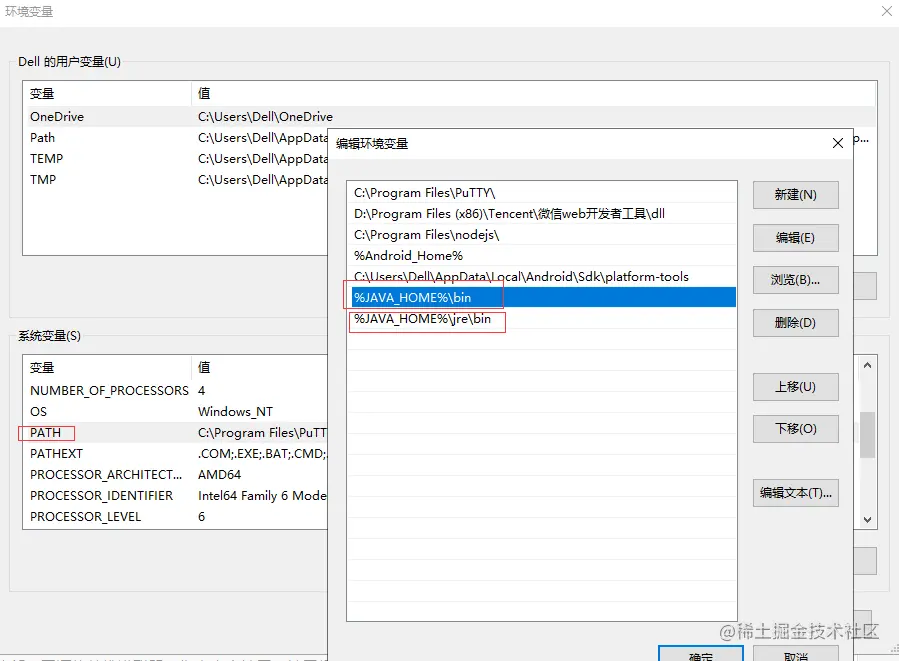The height and width of the screenshot is (661, 899).
Task: Click the 值 column header in system variables
Action: [x=260, y=367]
